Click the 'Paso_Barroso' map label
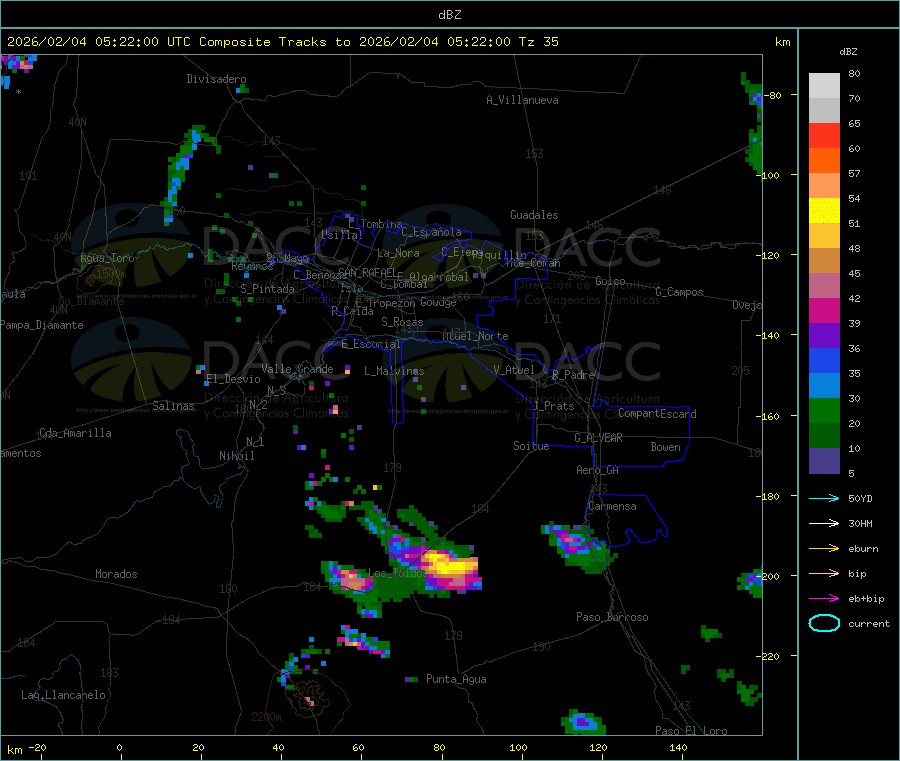The height and width of the screenshot is (761, 900). (x=612, y=617)
